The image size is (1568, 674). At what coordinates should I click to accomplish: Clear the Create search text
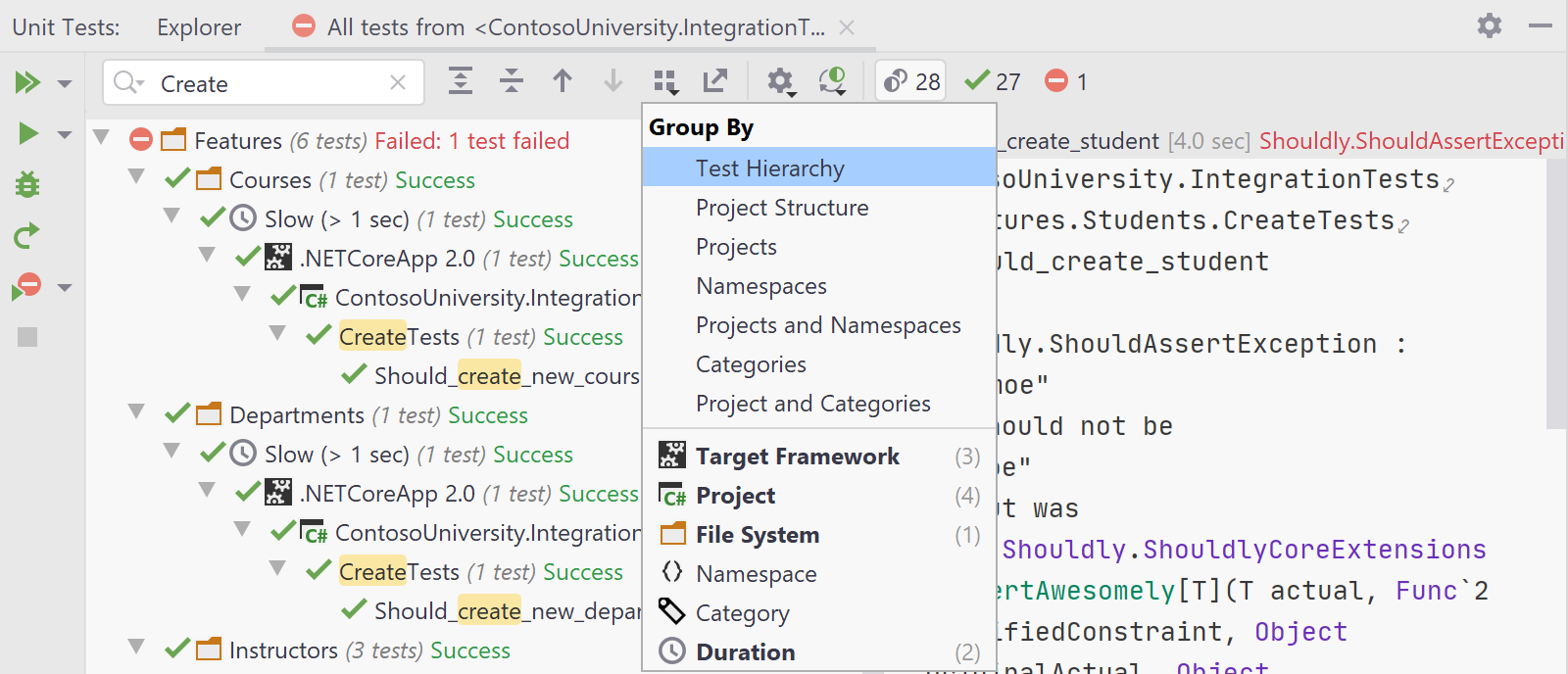398,82
